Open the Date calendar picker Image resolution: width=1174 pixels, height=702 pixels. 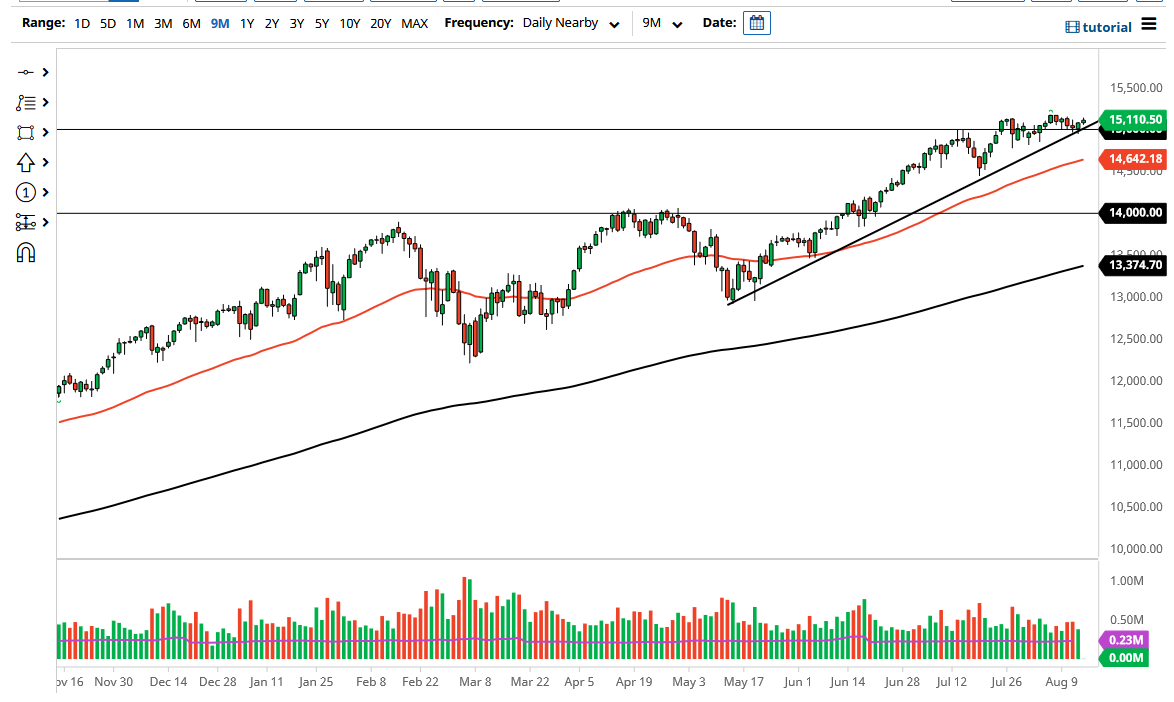[x=756, y=22]
